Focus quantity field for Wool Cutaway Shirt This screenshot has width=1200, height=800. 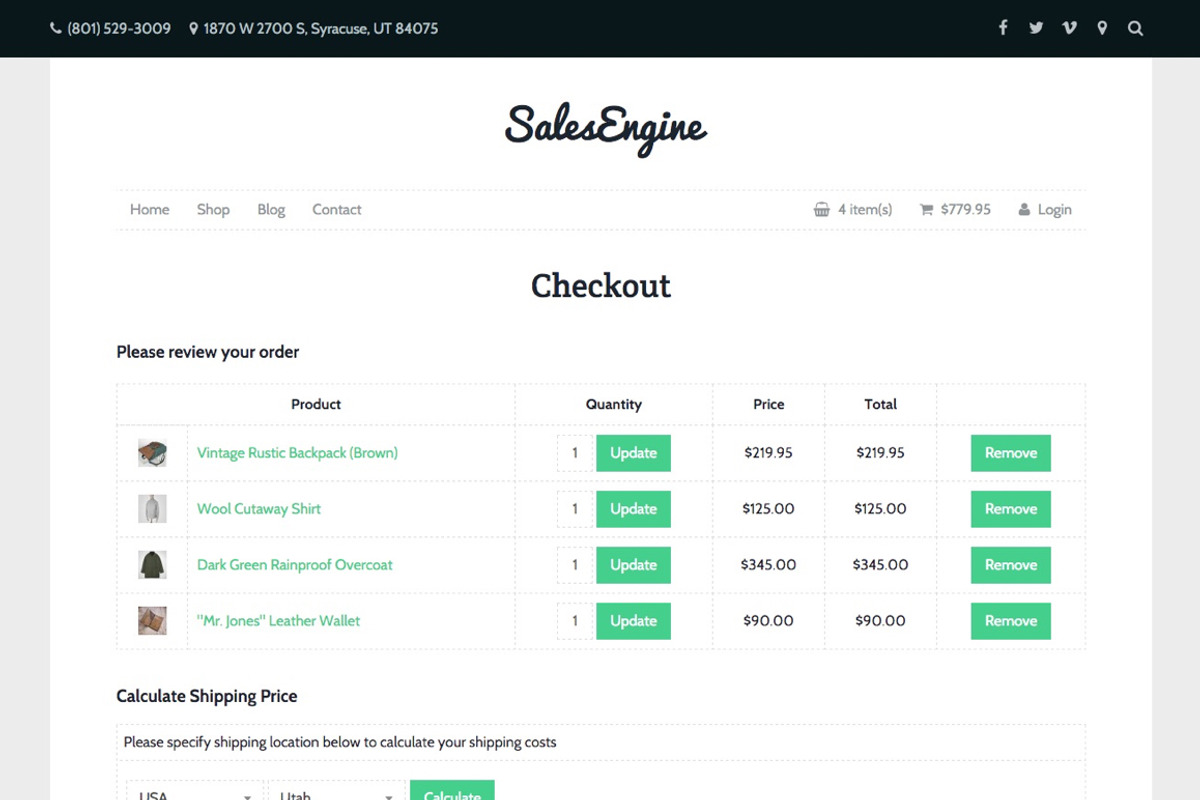pyautogui.click(x=575, y=509)
